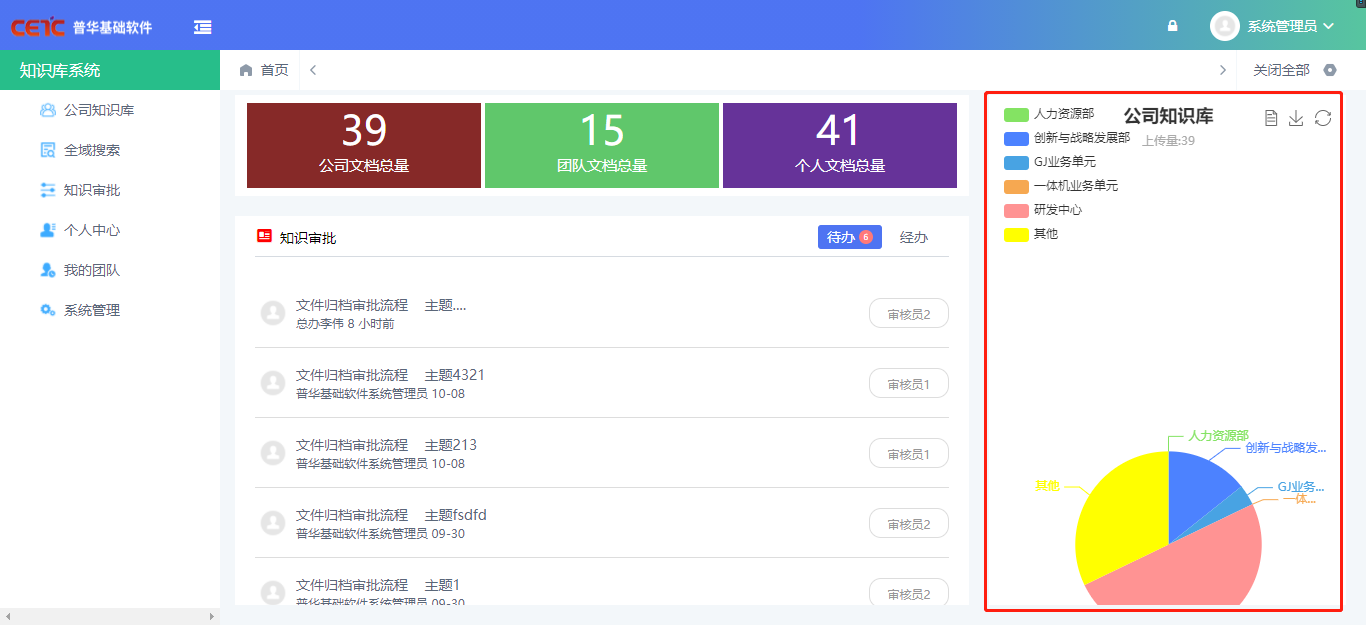Switch to the 经办 tab
The height and width of the screenshot is (625, 1366).
(913, 237)
